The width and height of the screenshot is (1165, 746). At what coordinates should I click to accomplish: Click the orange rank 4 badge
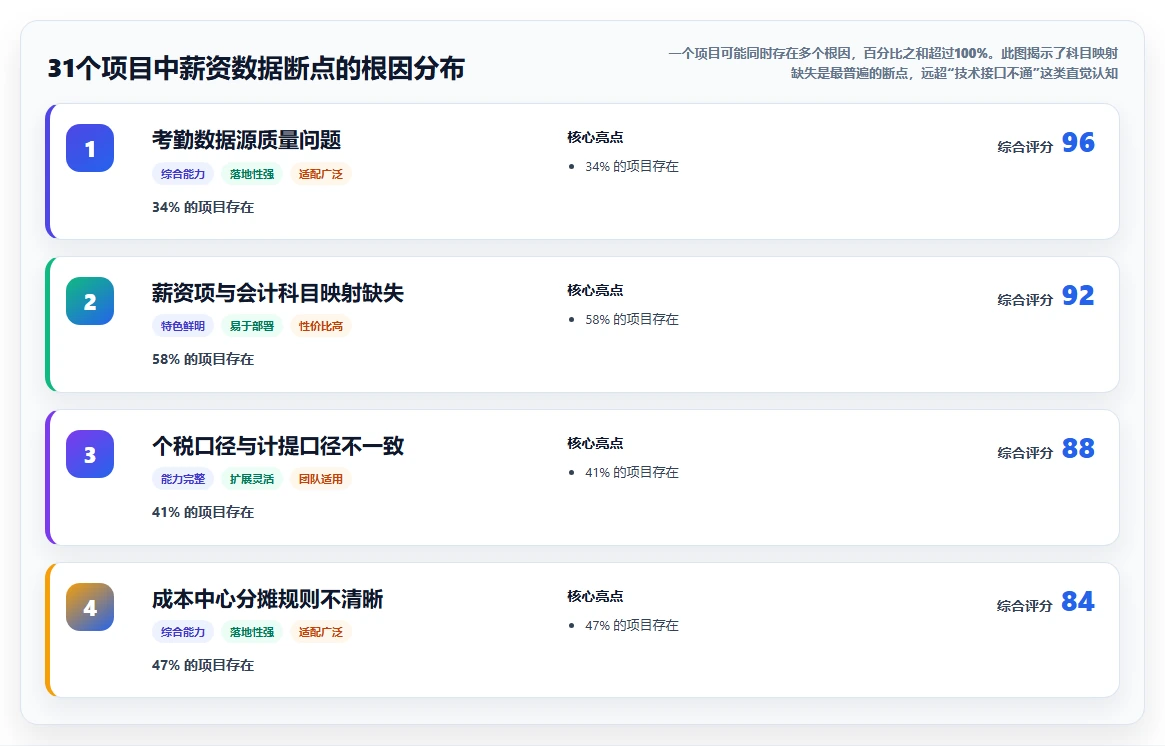[90, 608]
